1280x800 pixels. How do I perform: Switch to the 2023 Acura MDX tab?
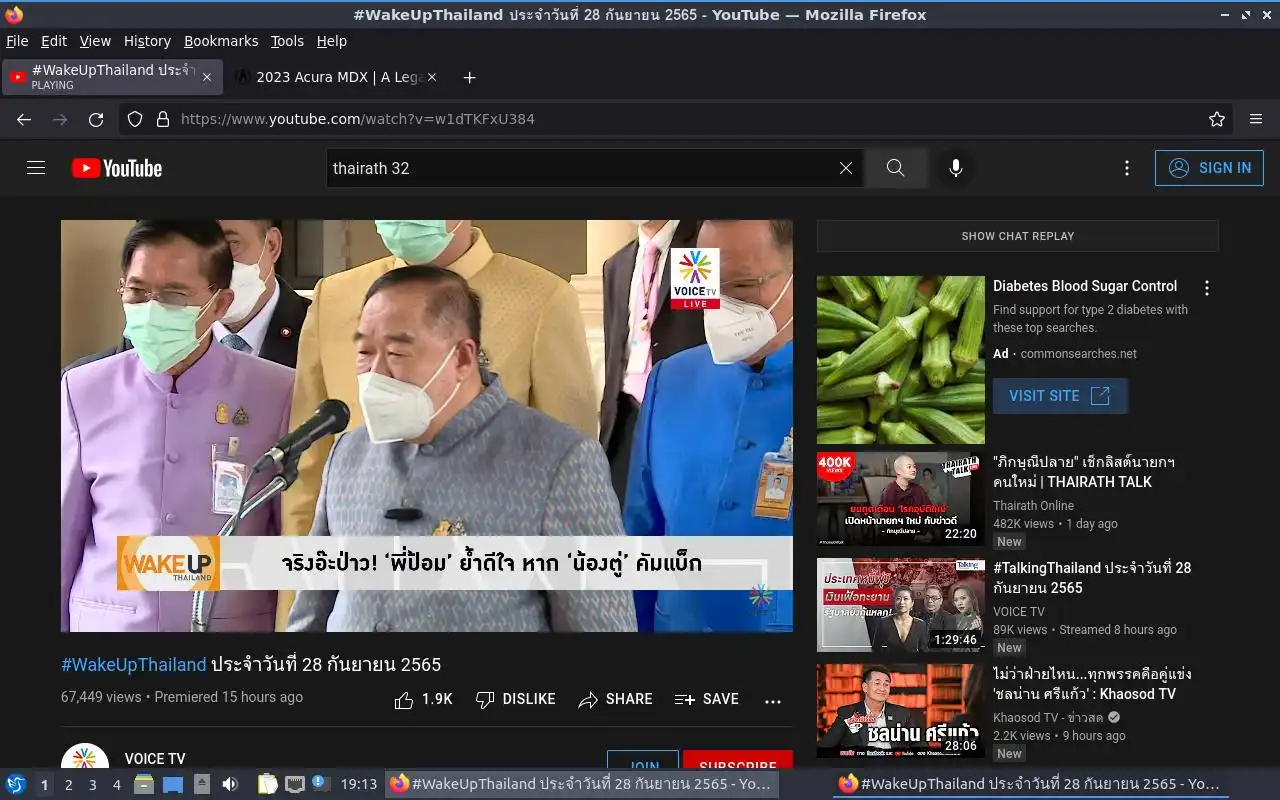pyautogui.click(x=334, y=77)
